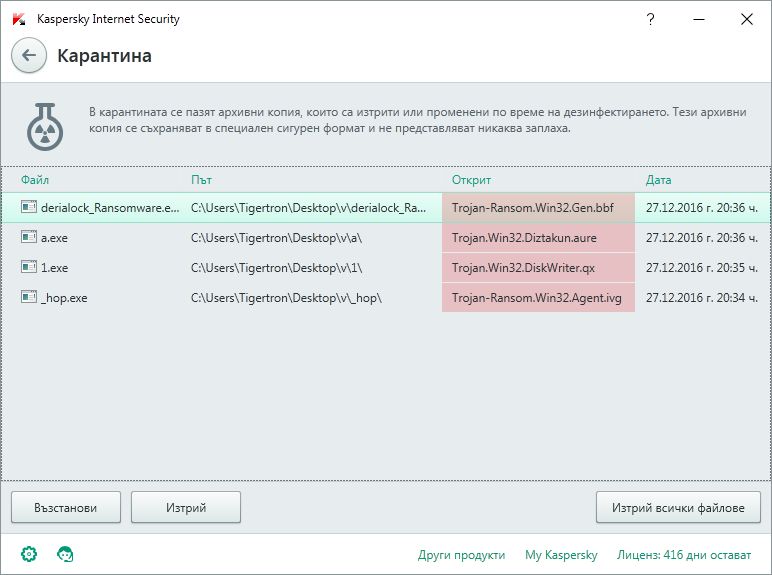The height and width of the screenshot is (575, 772).
Task: Open support via the headset agent icon
Action: pyautogui.click(x=65, y=554)
